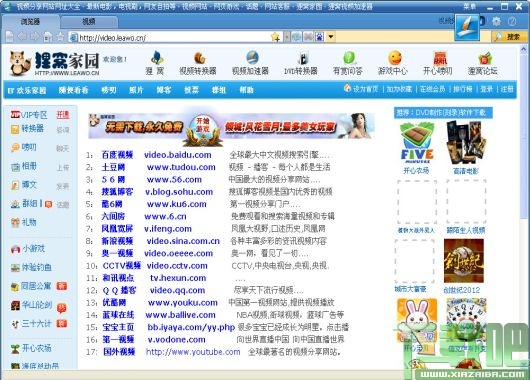Open the 游戏中心 smiley face icon
This screenshot has width=530, height=380.
pyautogui.click(x=395, y=58)
